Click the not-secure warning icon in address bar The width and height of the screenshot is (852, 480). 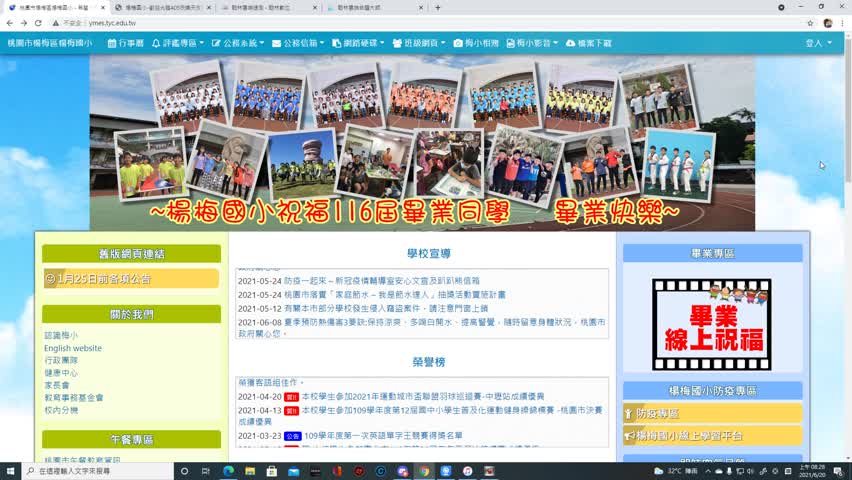click(x=55, y=23)
